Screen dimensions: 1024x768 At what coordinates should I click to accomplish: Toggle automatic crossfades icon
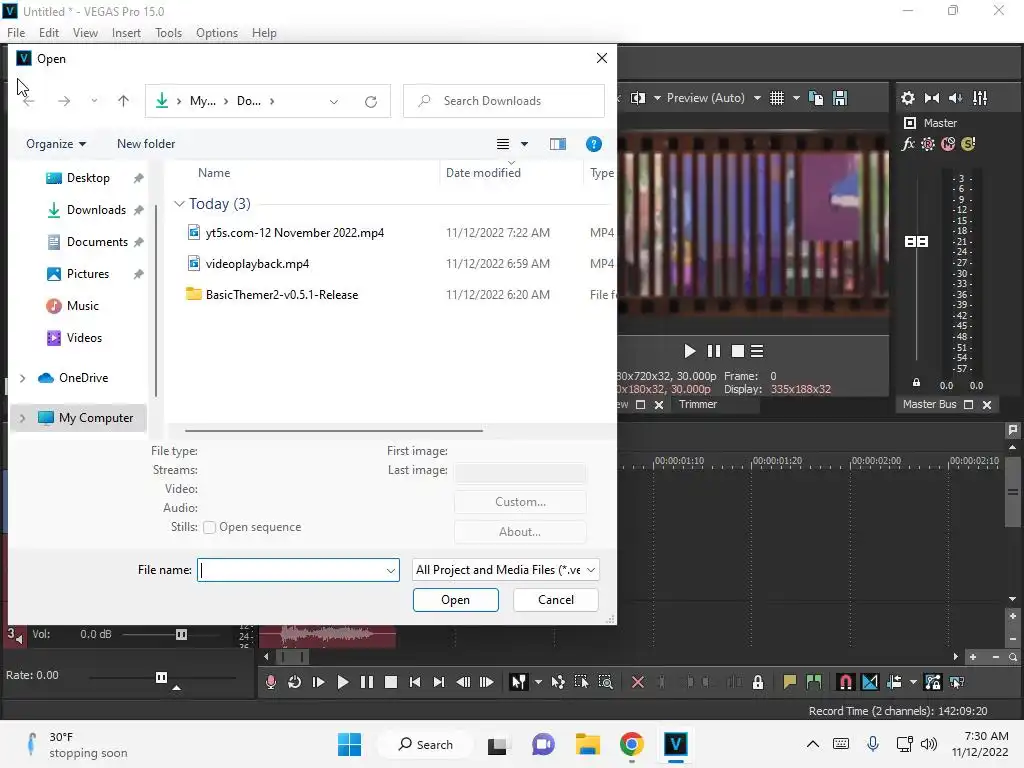tap(870, 682)
